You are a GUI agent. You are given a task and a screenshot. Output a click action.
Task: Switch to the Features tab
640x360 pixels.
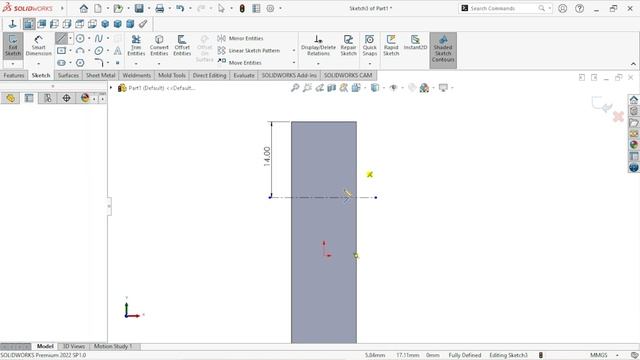click(14, 76)
